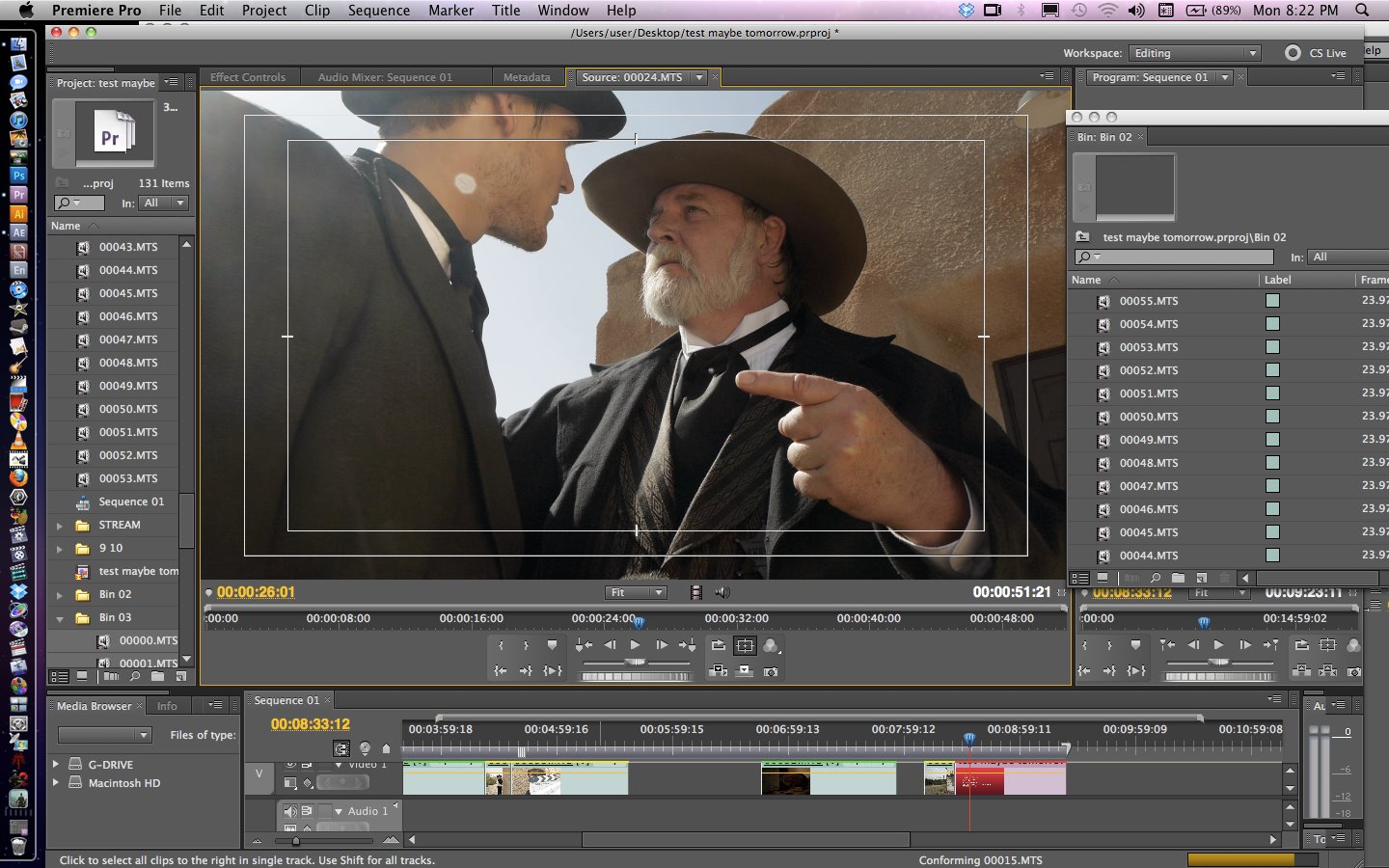Click the Source monitor jog wheel
This screenshot has width=1389, height=868.
pos(635,676)
